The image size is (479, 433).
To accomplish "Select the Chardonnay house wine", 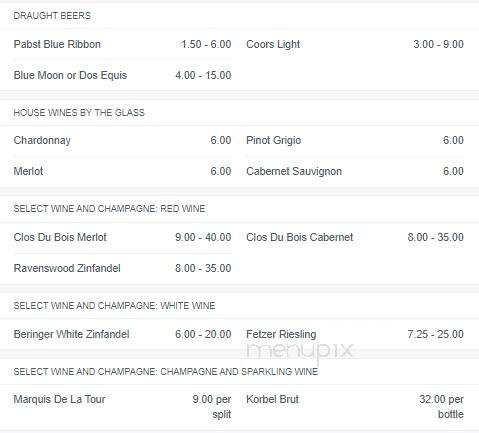I will (x=42, y=140).
